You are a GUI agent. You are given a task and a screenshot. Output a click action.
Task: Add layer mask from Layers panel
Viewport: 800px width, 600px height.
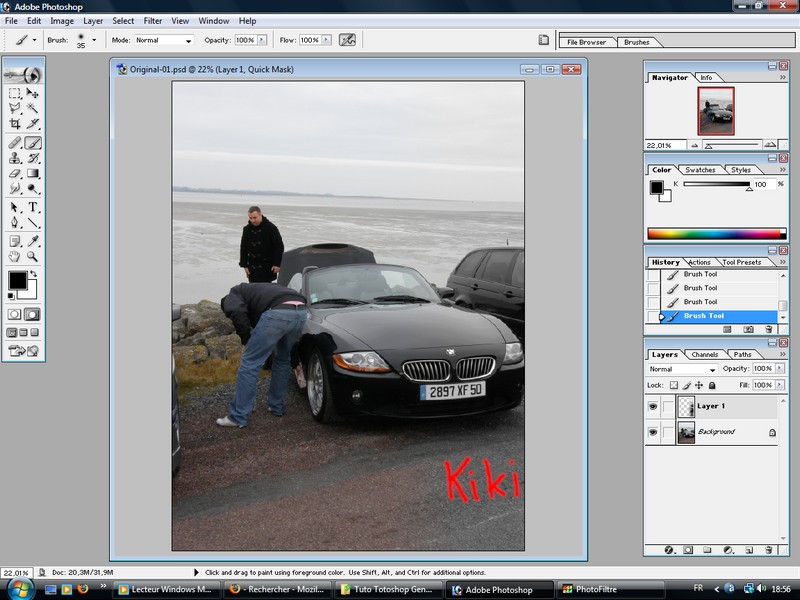pyautogui.click(x=688, y=550)
